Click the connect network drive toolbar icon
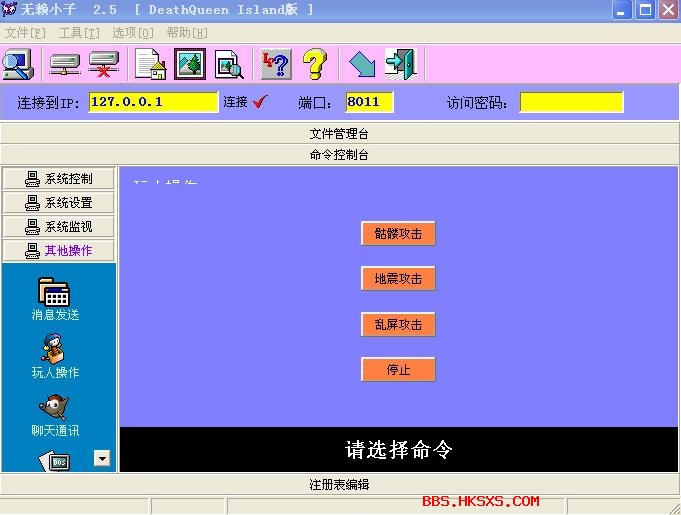 65,64
